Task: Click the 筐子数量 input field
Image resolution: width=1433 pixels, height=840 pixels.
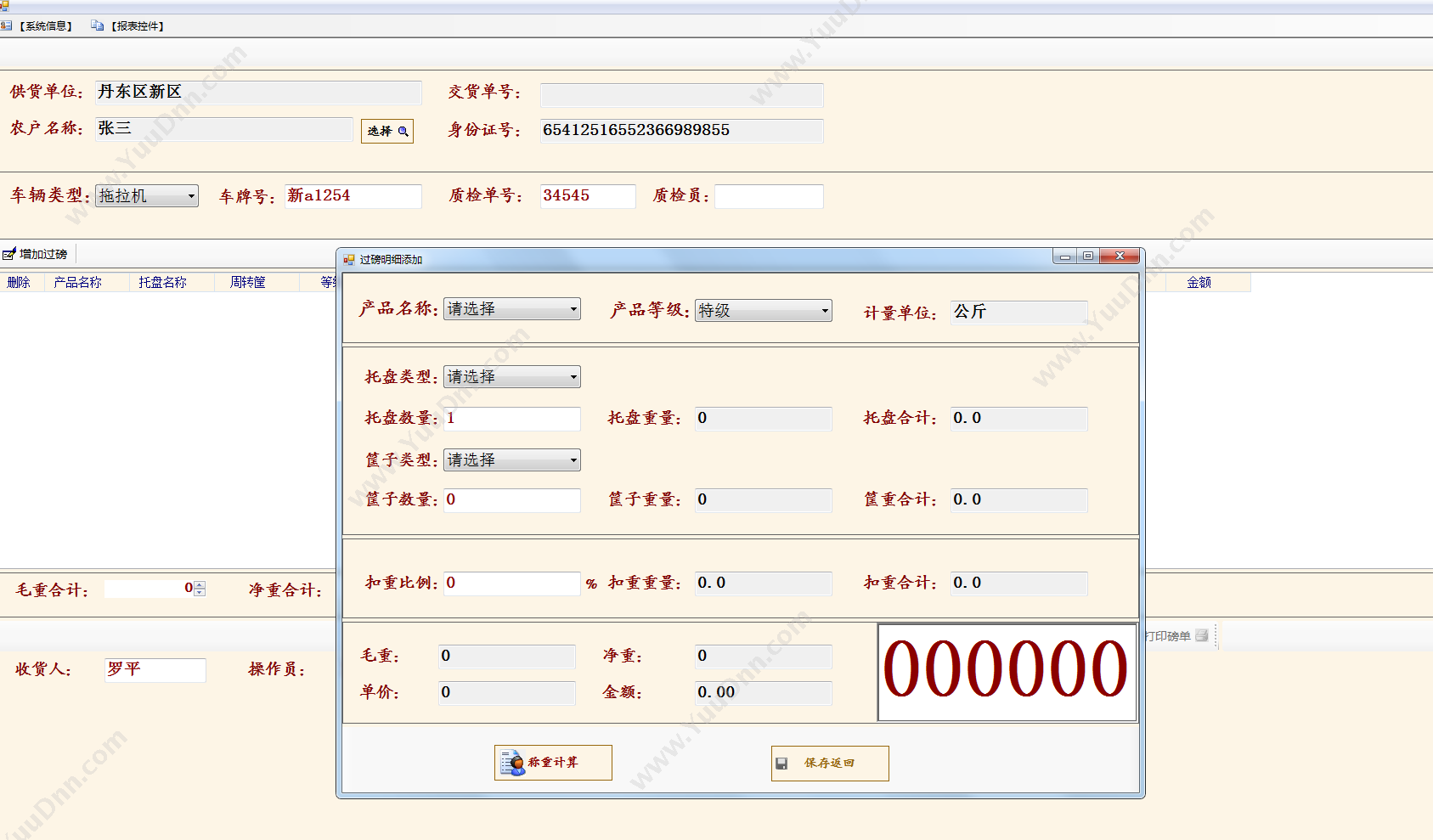Action: [x=512, y=500]
